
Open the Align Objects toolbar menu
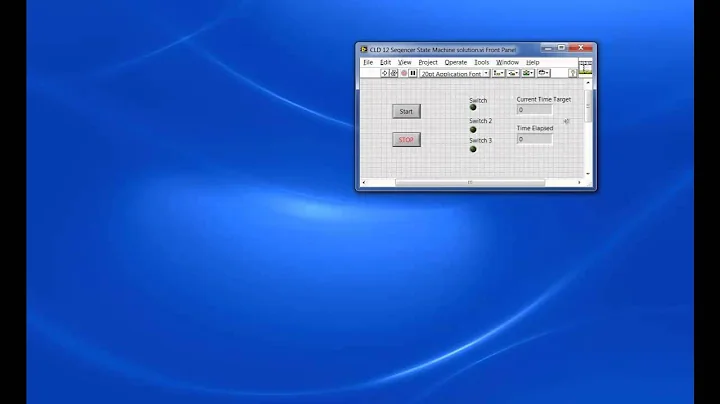pyautogui.click(x=498, y=73)
